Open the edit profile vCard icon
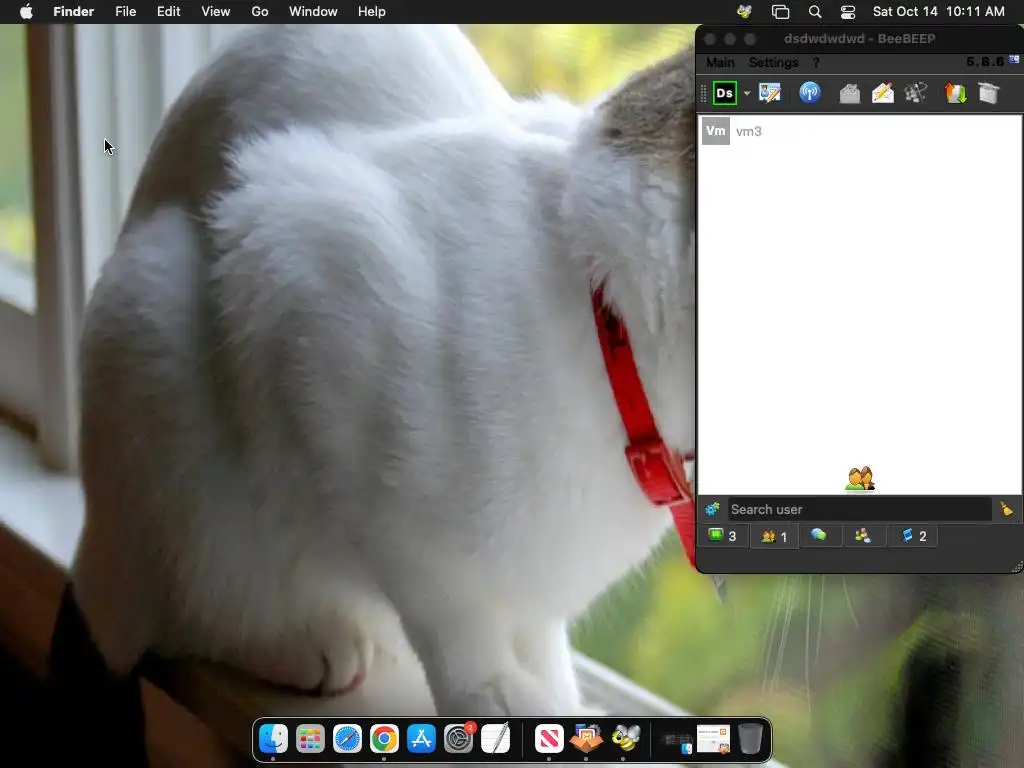The height and width of the screenshot is (768, 1024). (770, 93)
